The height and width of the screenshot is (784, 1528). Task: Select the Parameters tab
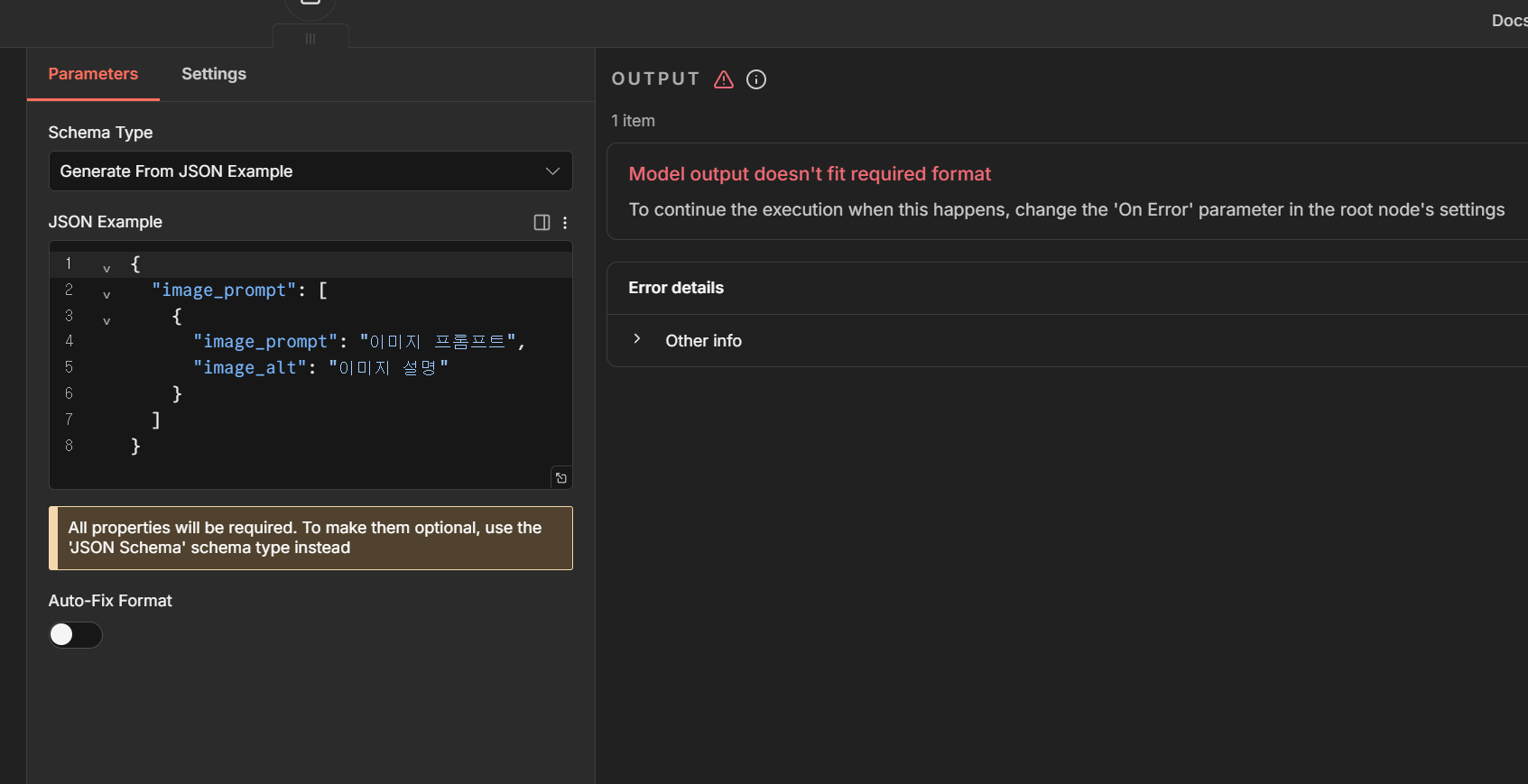click(x=93, y=74)
